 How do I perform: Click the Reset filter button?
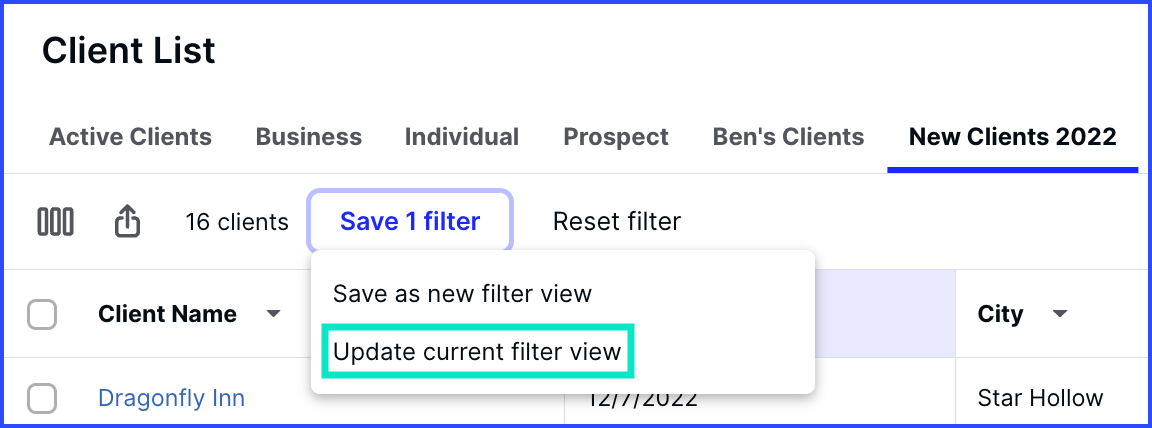tap(616, 221)
